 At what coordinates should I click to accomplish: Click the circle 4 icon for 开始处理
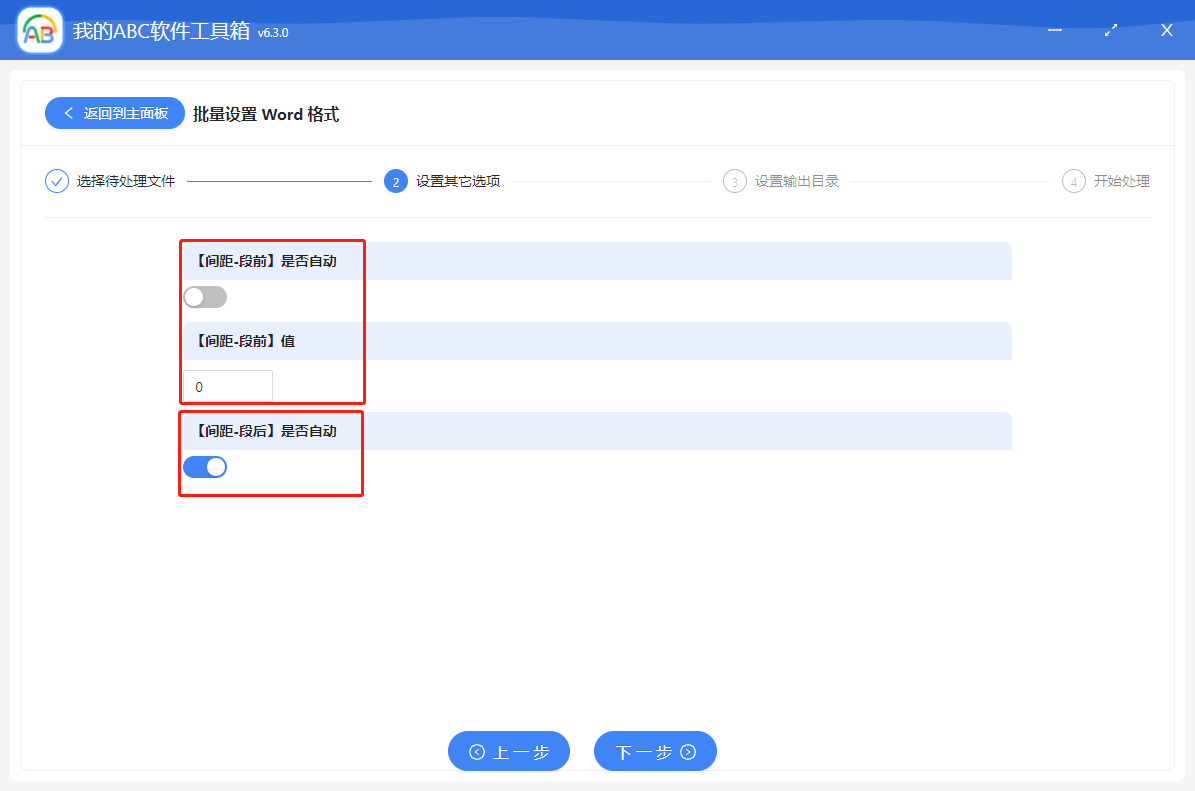coord(1073,181)
